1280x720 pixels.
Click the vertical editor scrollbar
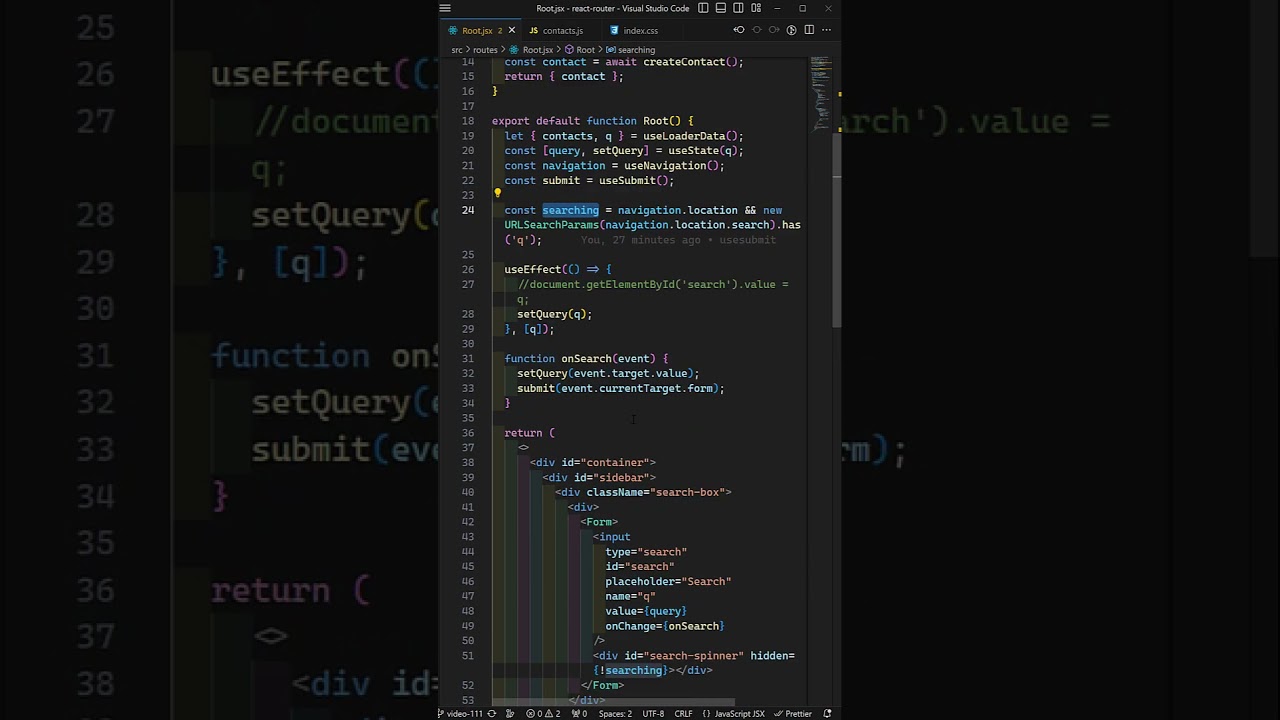coord(837,230)
